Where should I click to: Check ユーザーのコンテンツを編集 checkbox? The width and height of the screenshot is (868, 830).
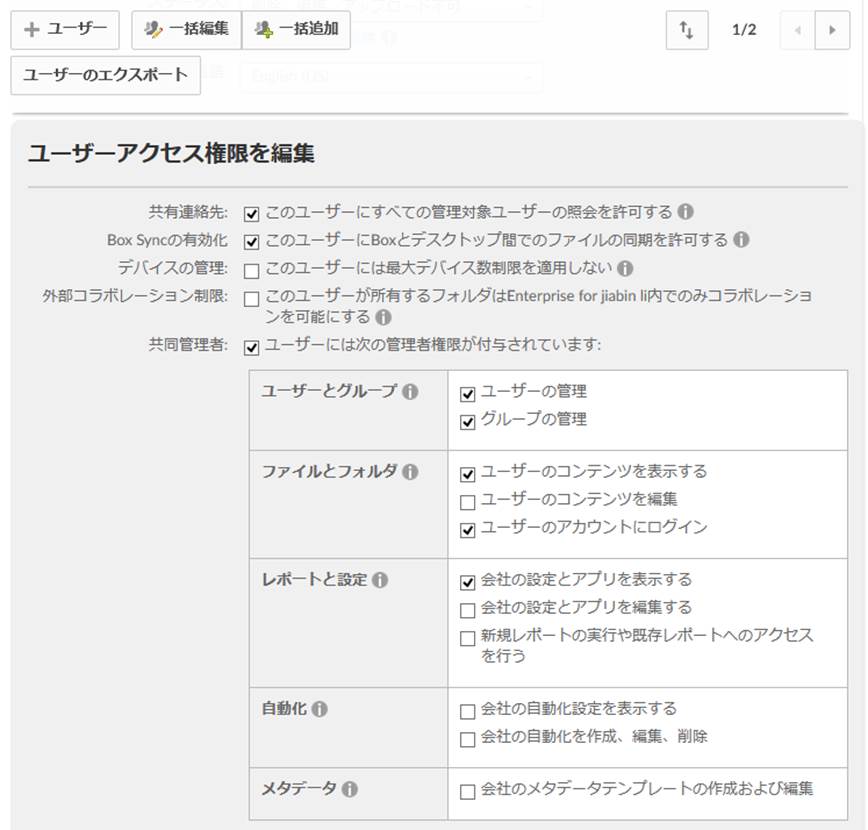(468, 502)
